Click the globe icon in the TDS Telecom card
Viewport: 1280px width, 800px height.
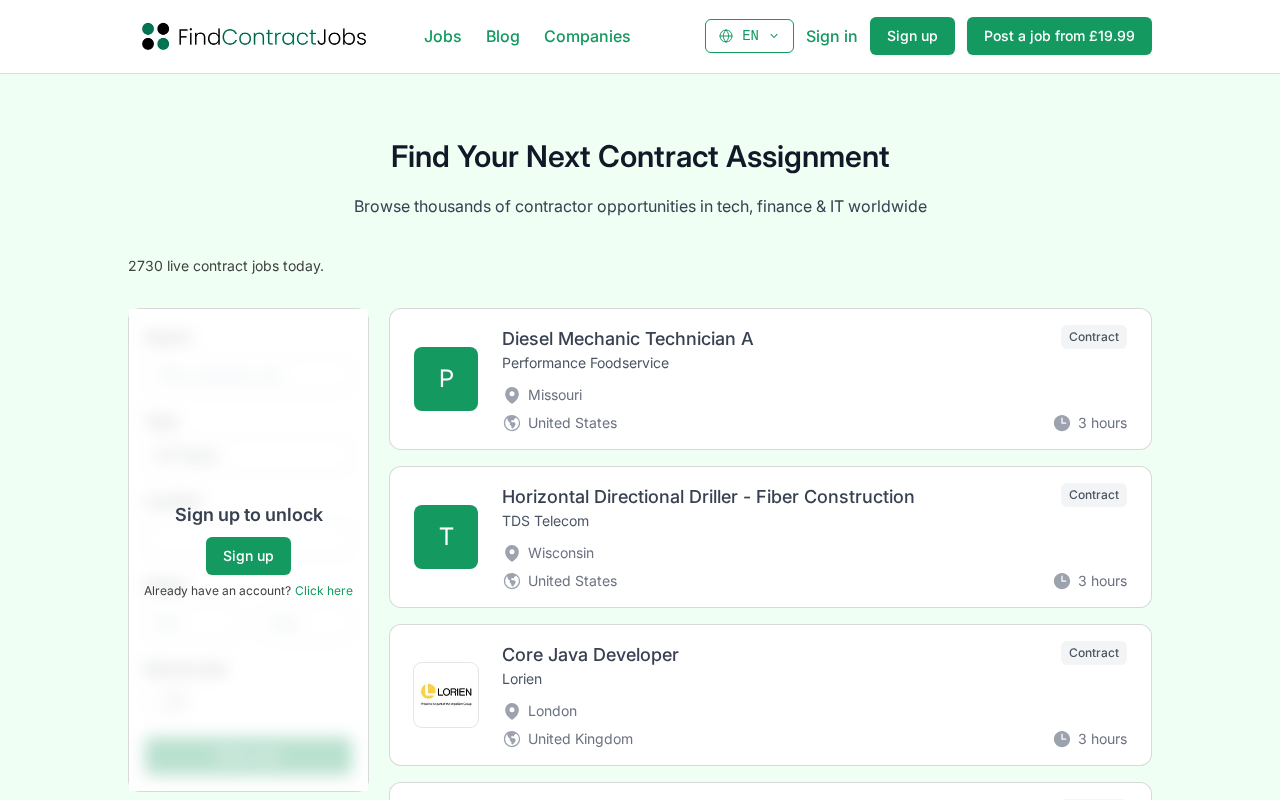click(512, 581)
